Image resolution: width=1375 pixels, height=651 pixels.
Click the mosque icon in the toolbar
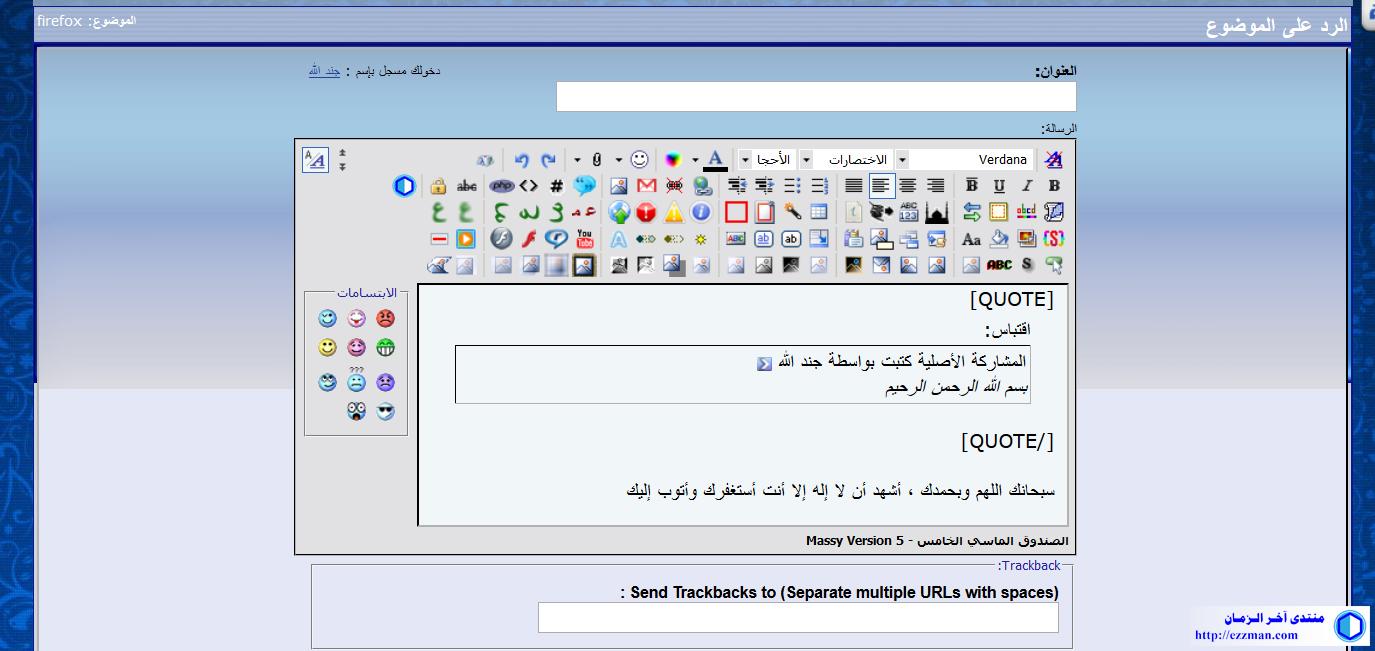936,212
